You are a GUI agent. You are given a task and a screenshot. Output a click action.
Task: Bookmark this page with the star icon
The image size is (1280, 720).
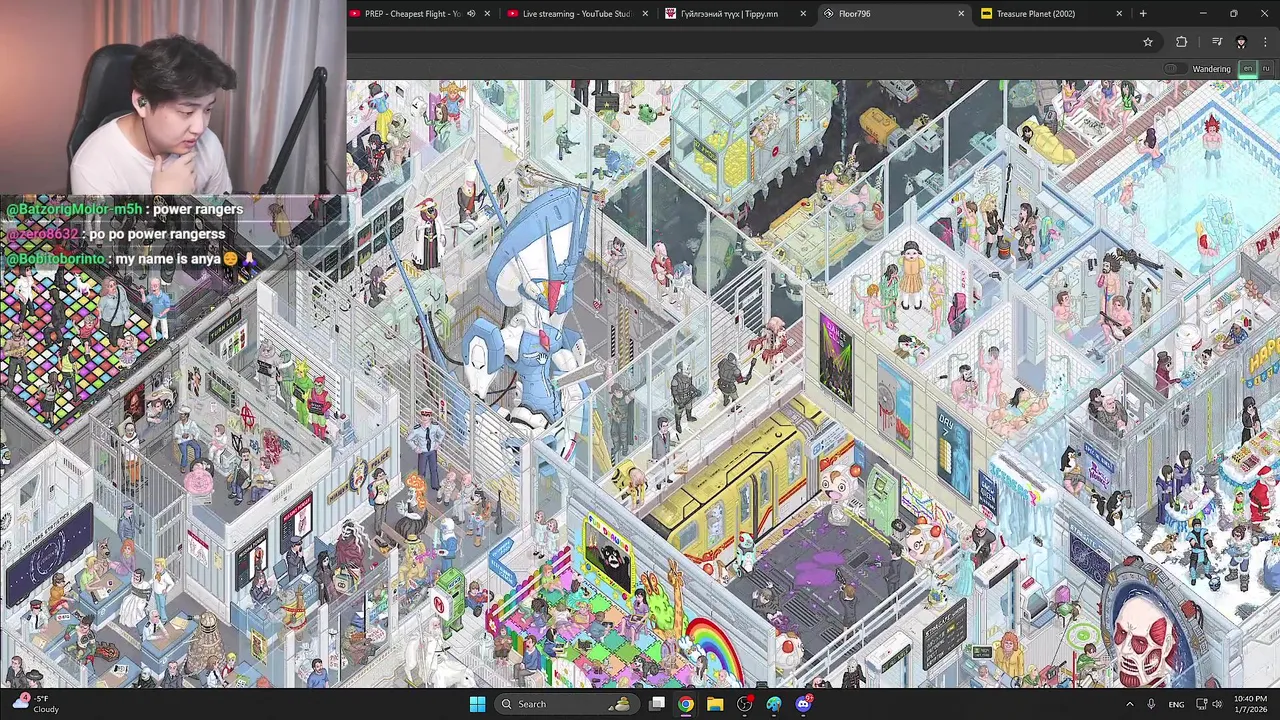point(1148,42)
